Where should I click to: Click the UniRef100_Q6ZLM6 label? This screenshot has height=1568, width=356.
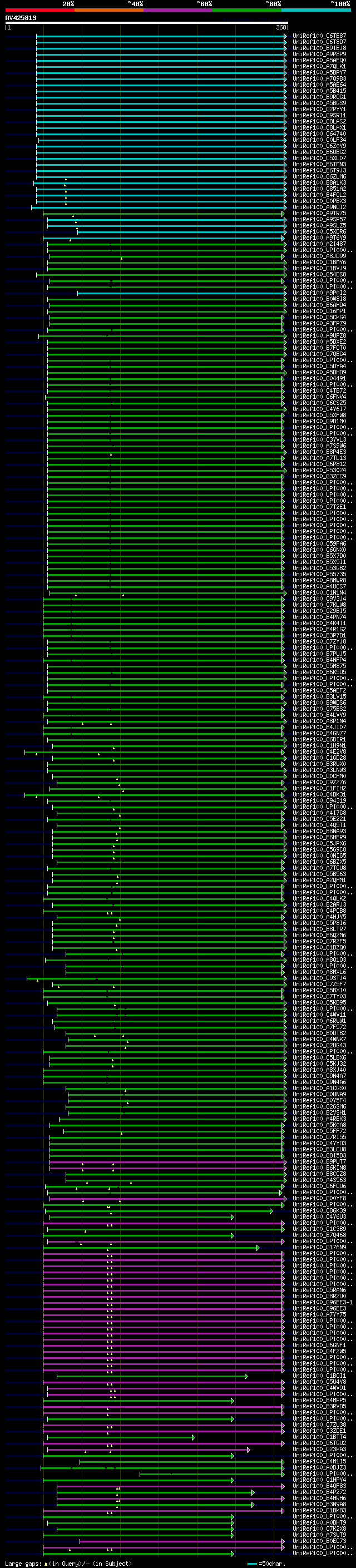319,176
